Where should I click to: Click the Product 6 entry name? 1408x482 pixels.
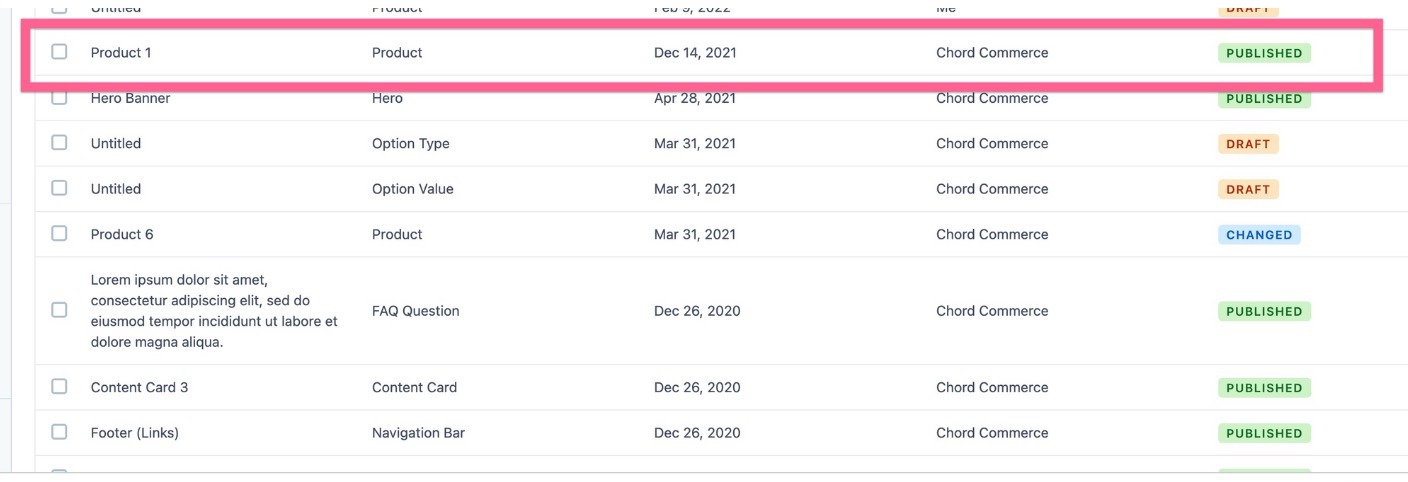[122, 234]
